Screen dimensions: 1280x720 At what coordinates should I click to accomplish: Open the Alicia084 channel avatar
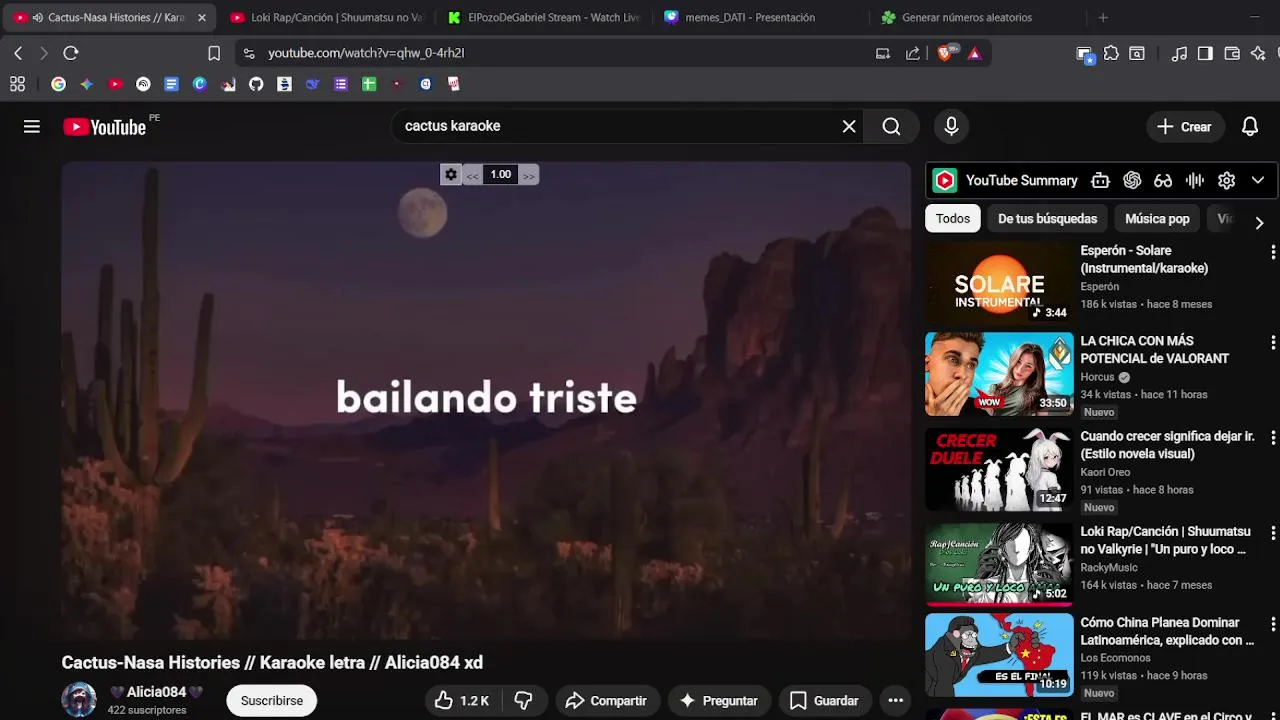[79, 700]
